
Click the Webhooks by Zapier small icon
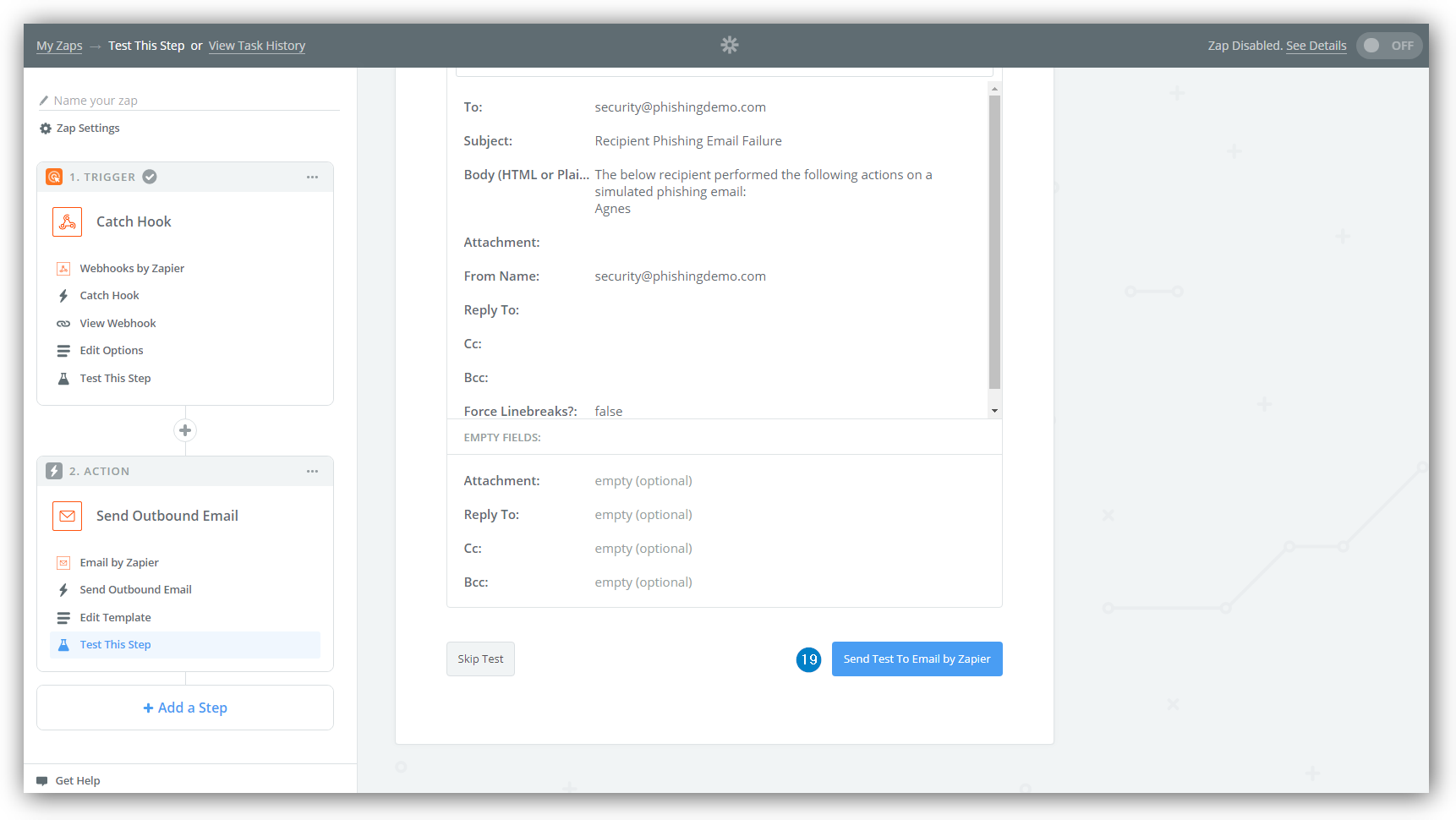63,269
